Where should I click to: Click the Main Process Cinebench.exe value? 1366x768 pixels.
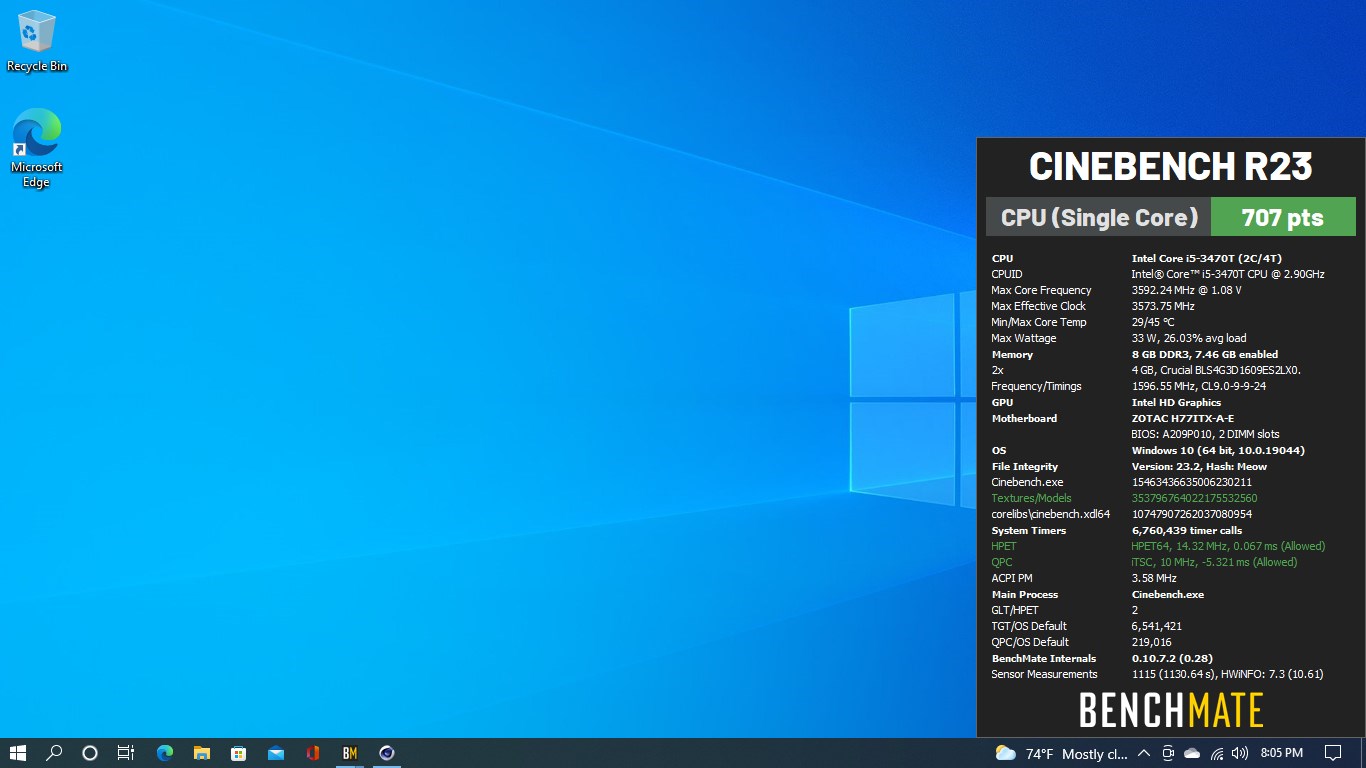click(1168, 594)
